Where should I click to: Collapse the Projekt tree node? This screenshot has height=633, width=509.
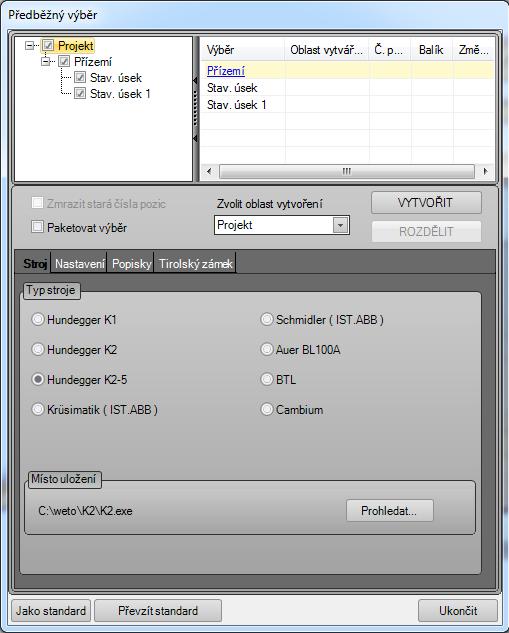[x=29, y=45]
